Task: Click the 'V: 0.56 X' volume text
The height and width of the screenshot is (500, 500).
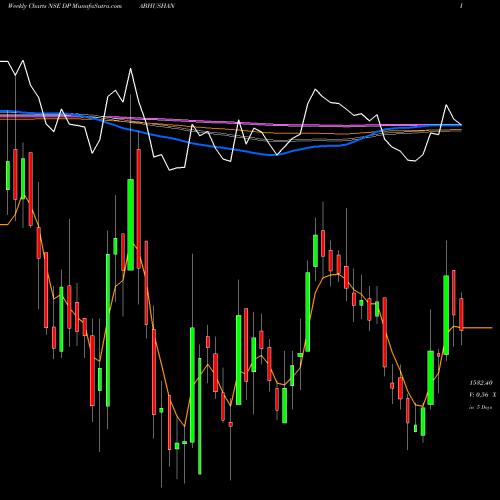Action: click(483, 395)
